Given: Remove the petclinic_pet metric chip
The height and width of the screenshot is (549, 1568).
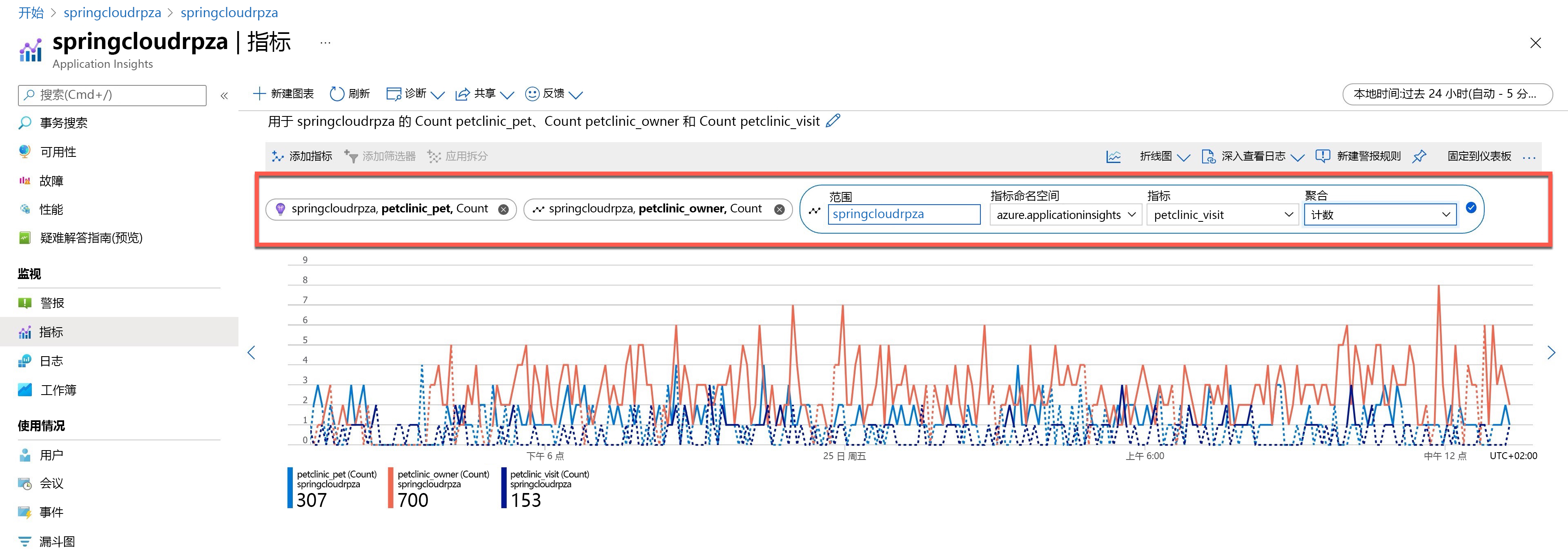Looking at the screenshot, I should [x=503, y=210].
